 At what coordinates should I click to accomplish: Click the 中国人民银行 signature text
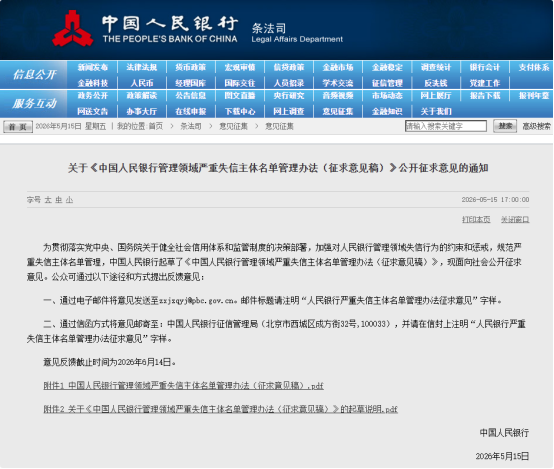pyautogui.click(x=504, y=433)
